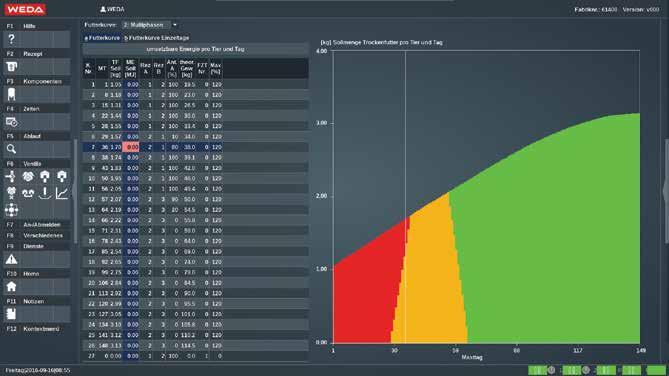Open the Notizen notes icon
669x376 pixels.
pyautogui.click(x=12, y=314)
